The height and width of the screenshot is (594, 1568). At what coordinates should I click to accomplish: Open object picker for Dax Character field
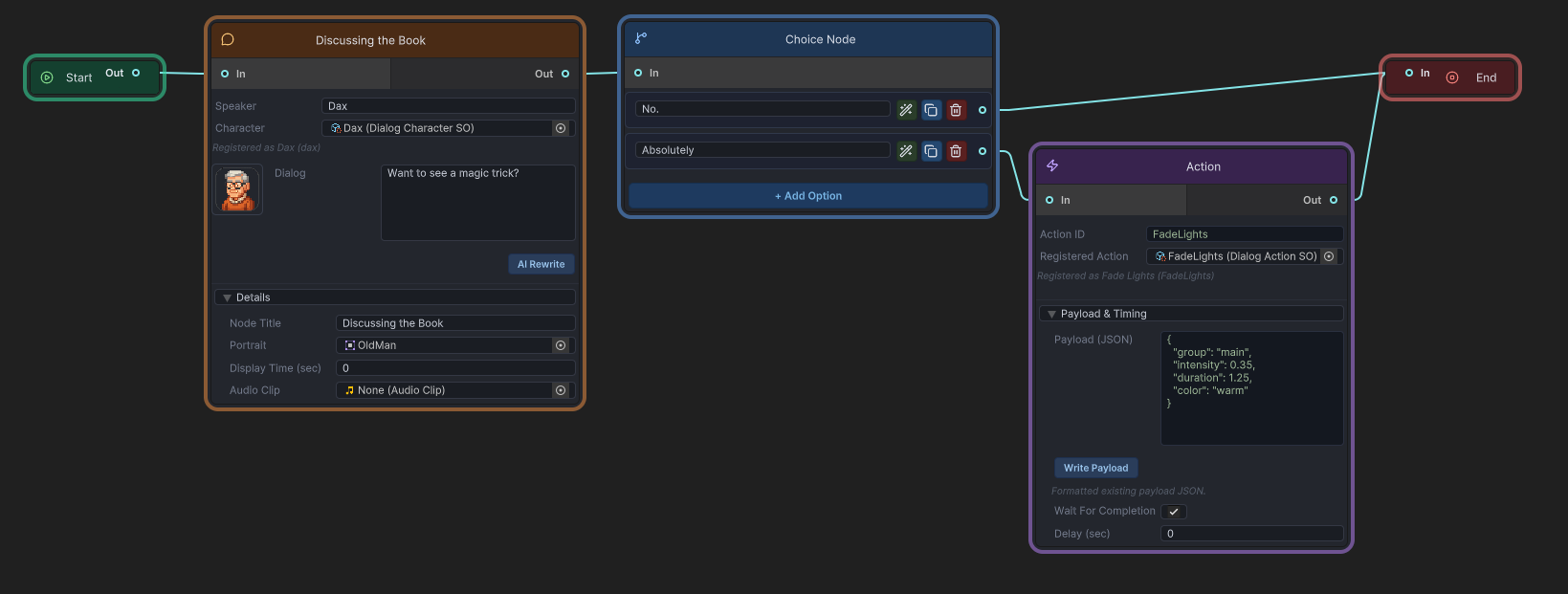coord(561,128)
